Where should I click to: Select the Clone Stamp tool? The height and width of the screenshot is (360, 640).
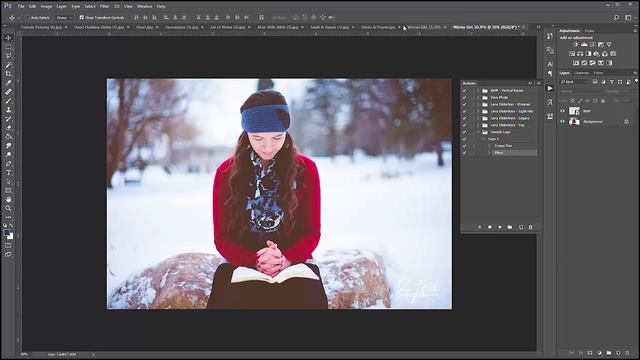[x=8, y=110]
